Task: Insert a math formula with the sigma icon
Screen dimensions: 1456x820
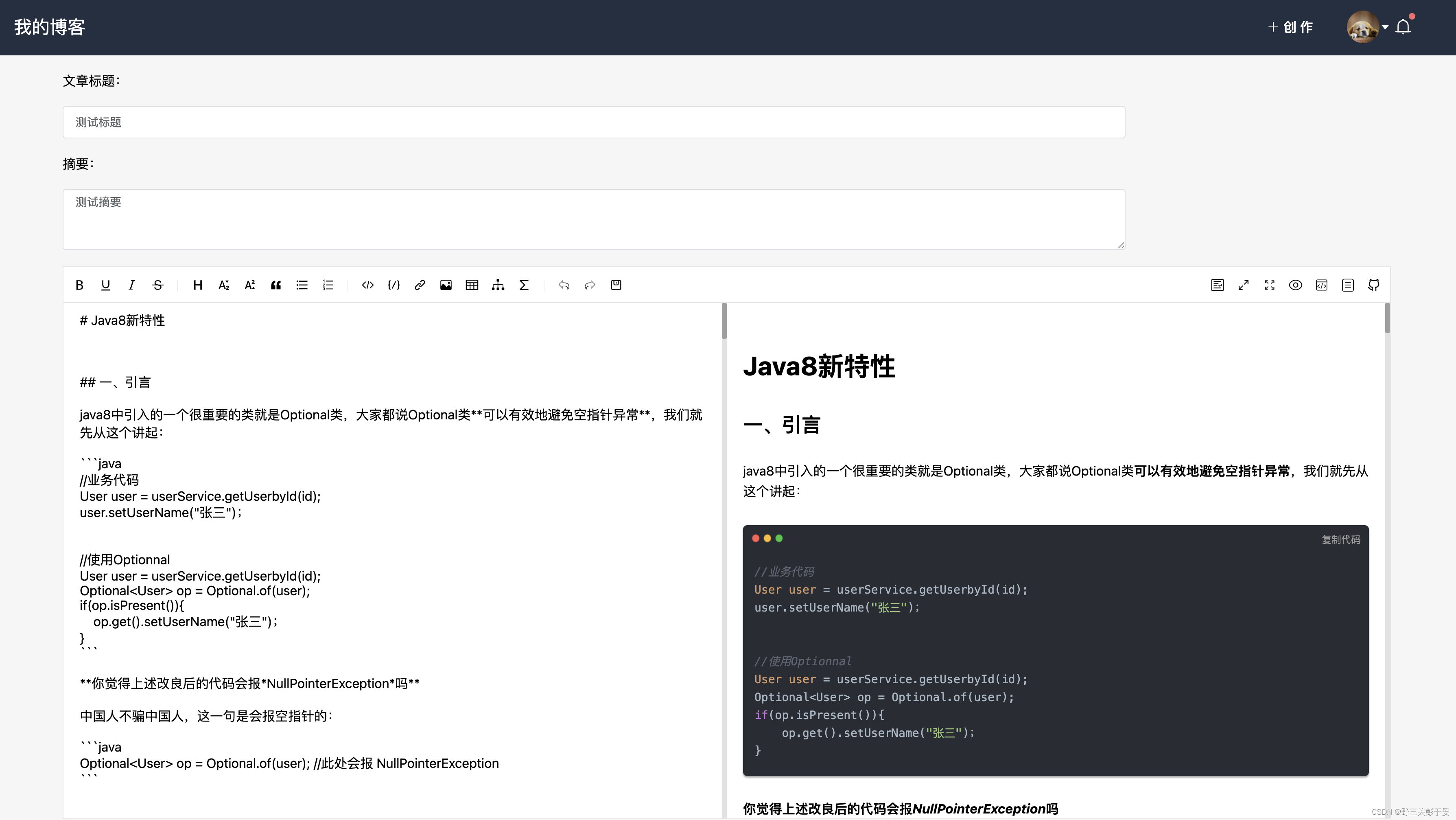Action: pyautogui.click(x=524, y=285)
